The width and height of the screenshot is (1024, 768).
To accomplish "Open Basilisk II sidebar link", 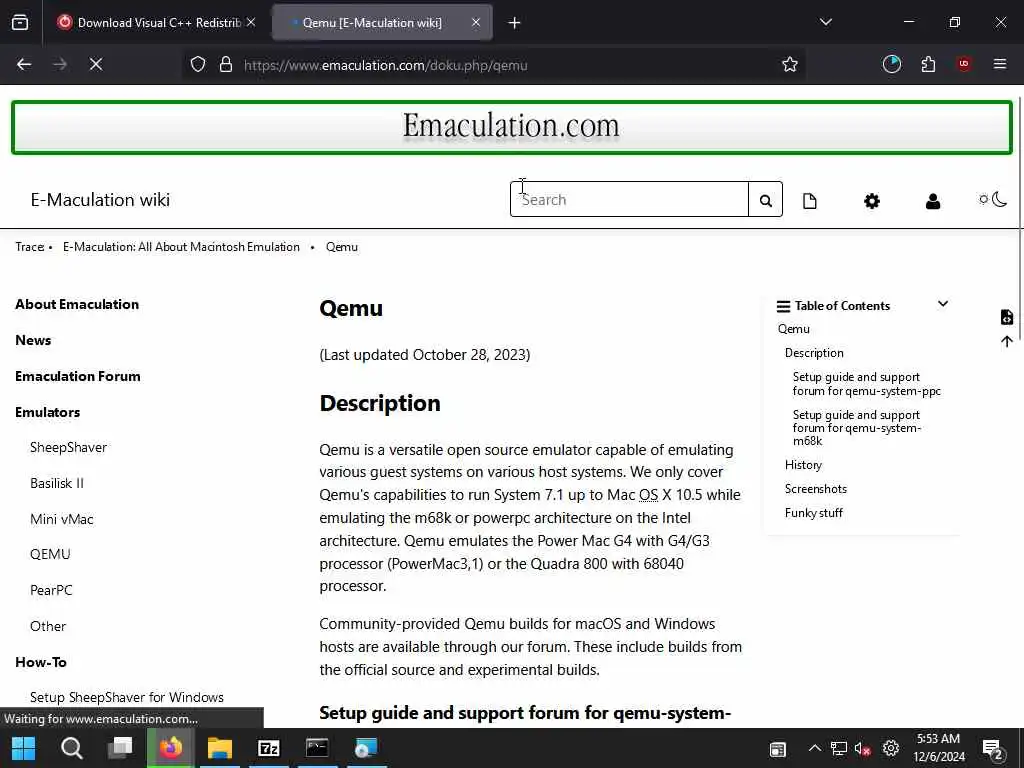I will tap(57, 483).
